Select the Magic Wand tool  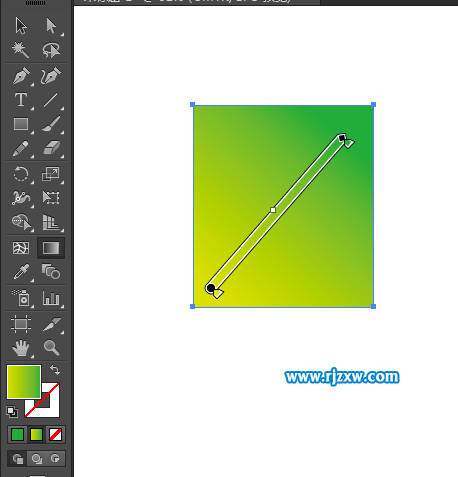coord(21,50)
